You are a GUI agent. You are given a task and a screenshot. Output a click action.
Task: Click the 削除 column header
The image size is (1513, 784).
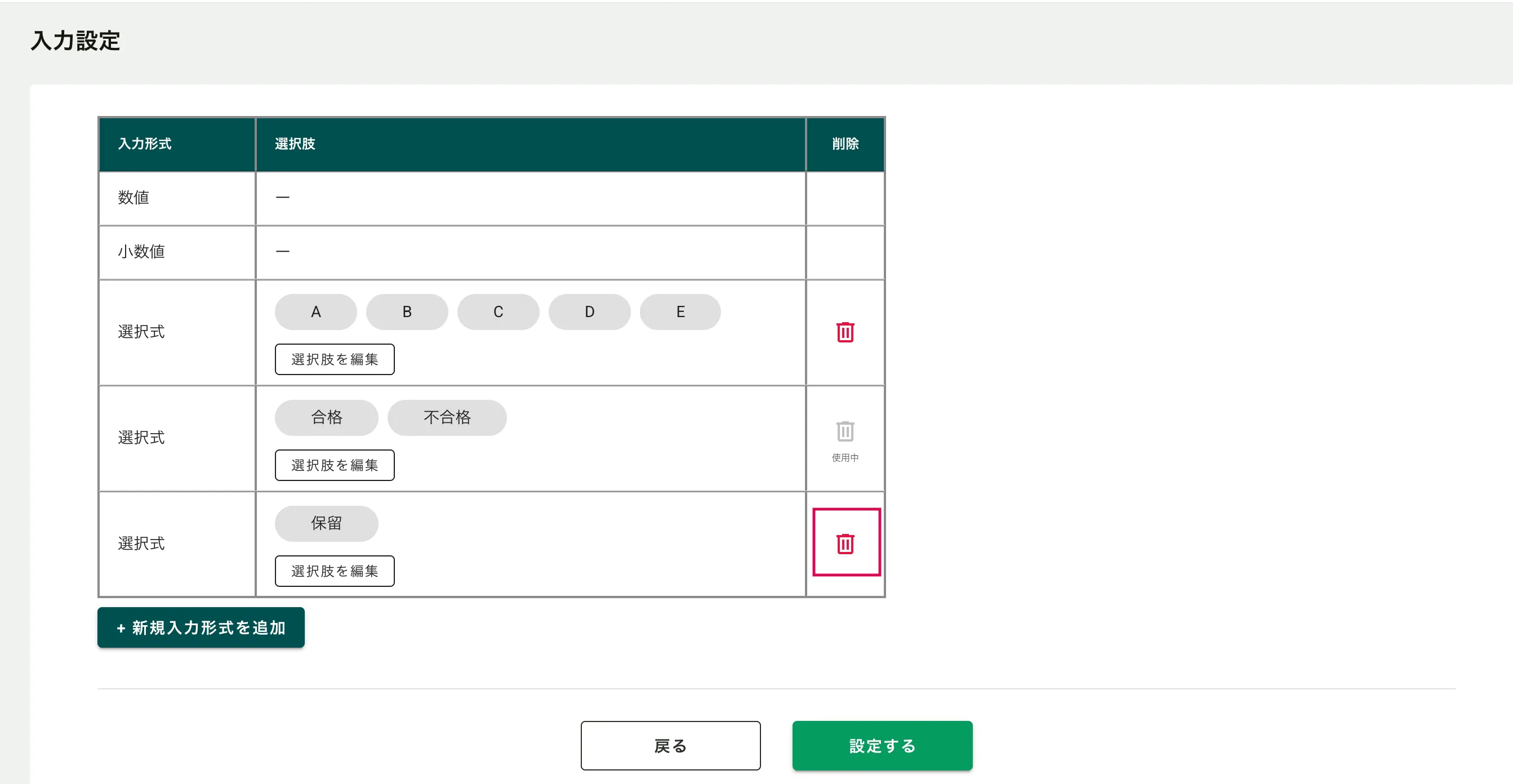pyautogui.click(x=844, y=144)
